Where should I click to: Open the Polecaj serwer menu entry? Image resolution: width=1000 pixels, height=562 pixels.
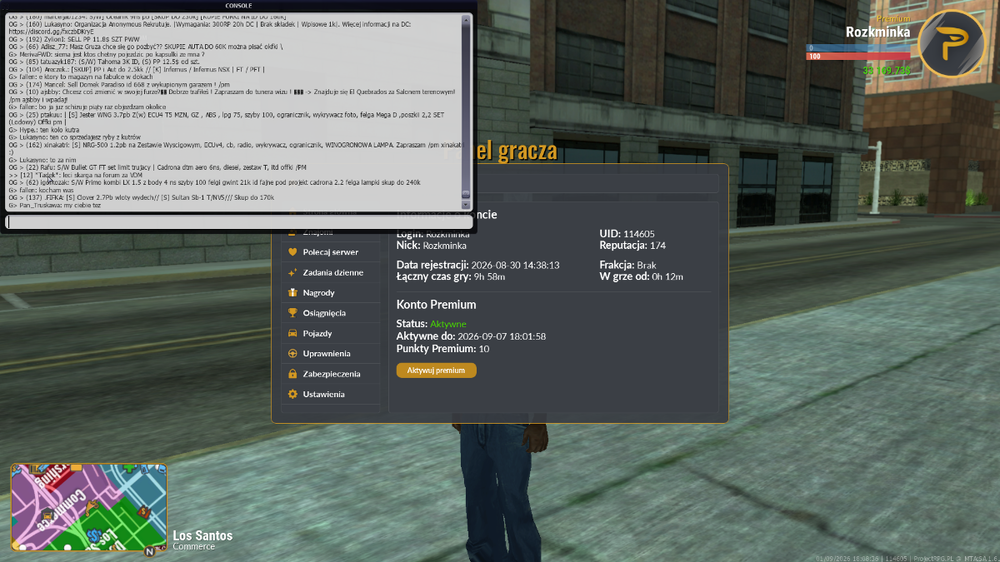[330, 252]
